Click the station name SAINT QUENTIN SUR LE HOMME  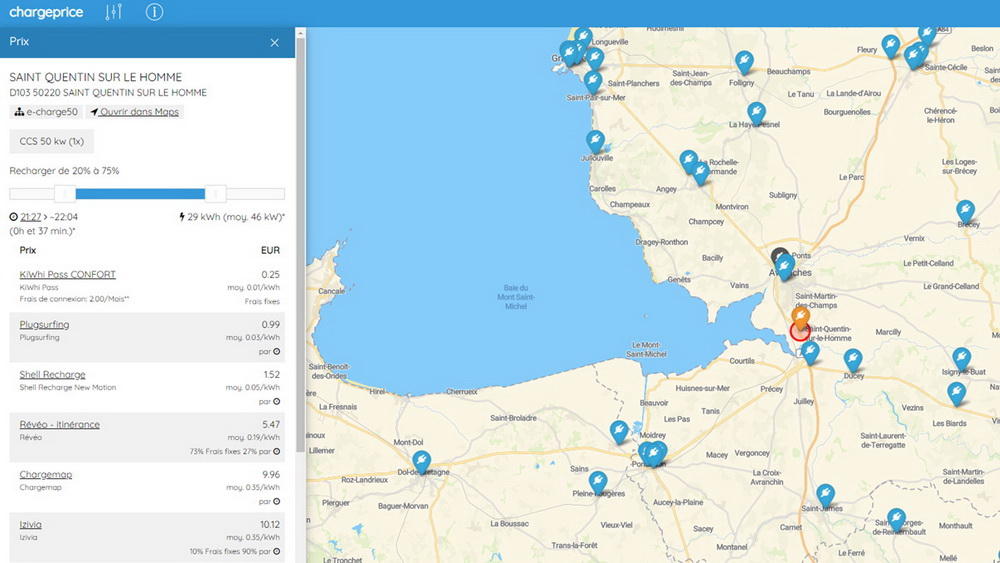(96, 77)
